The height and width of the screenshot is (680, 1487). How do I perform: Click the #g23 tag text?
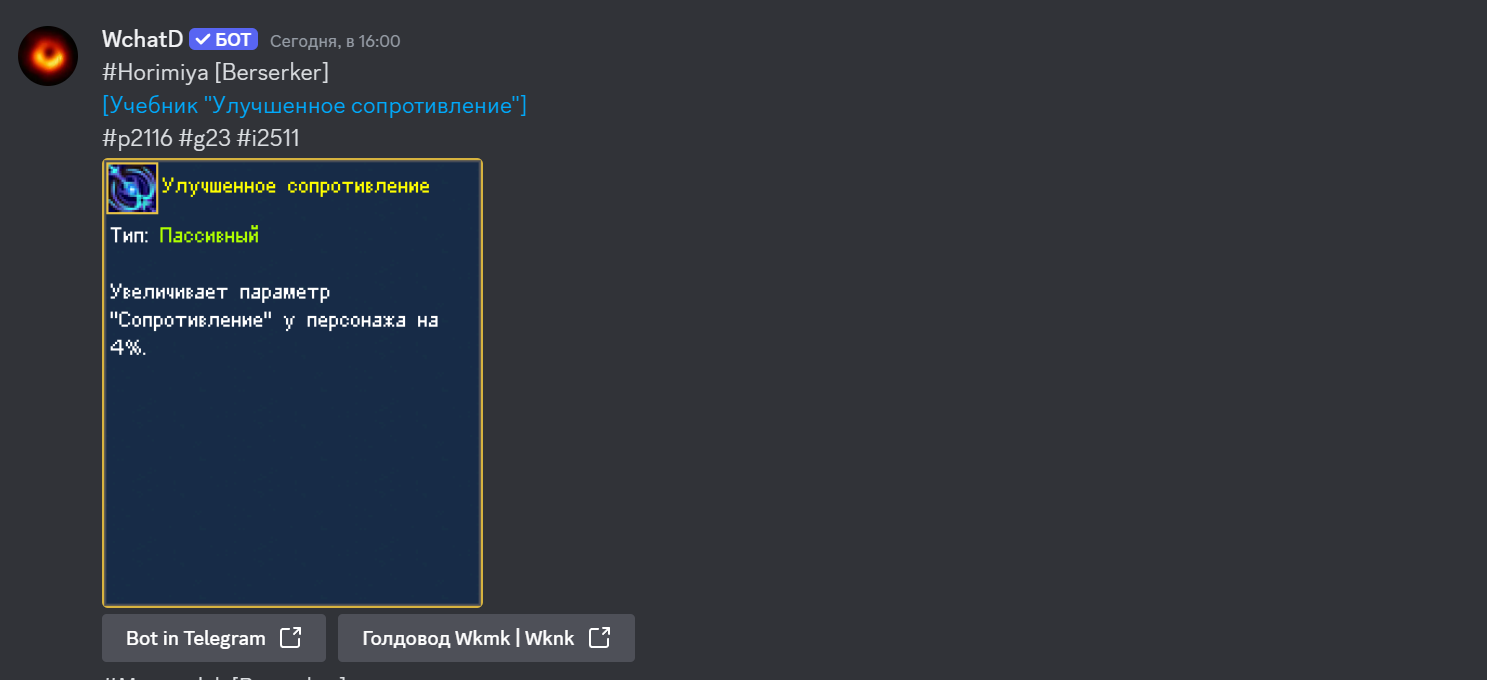point(204,138)
